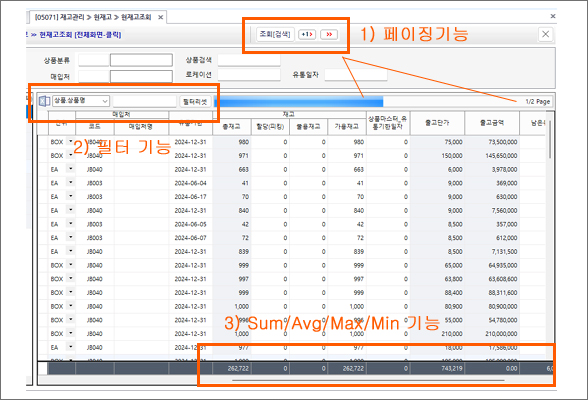Click the 2024-06-04 date cell
The image size is (588, 400).
coord(190,183)
